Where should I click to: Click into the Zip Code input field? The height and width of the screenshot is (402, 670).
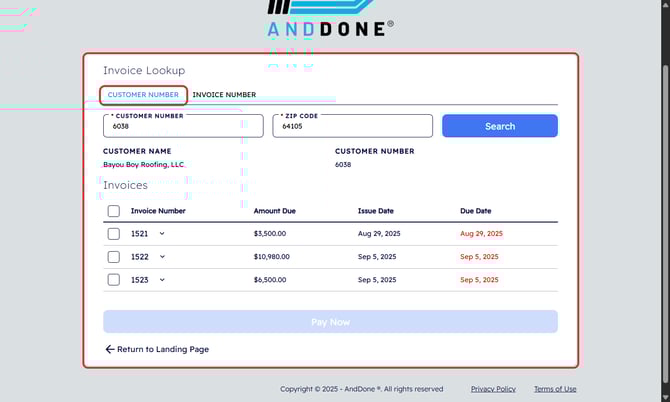352,127
